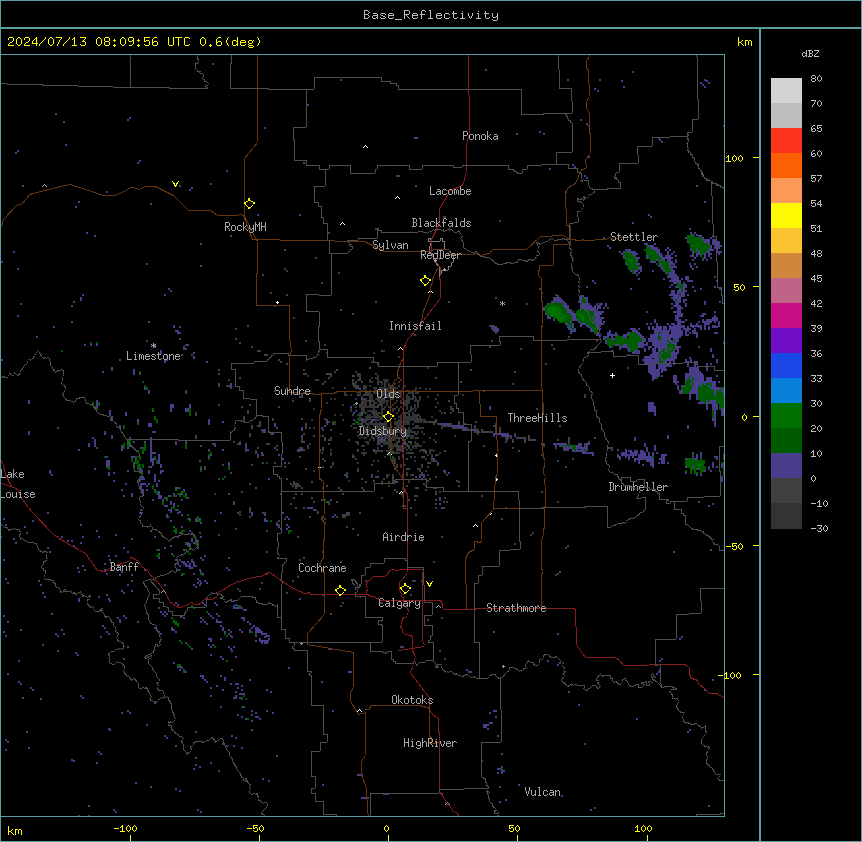862x842 pixels.
Task: Click the Strathmore label
Action: (516, 608)
